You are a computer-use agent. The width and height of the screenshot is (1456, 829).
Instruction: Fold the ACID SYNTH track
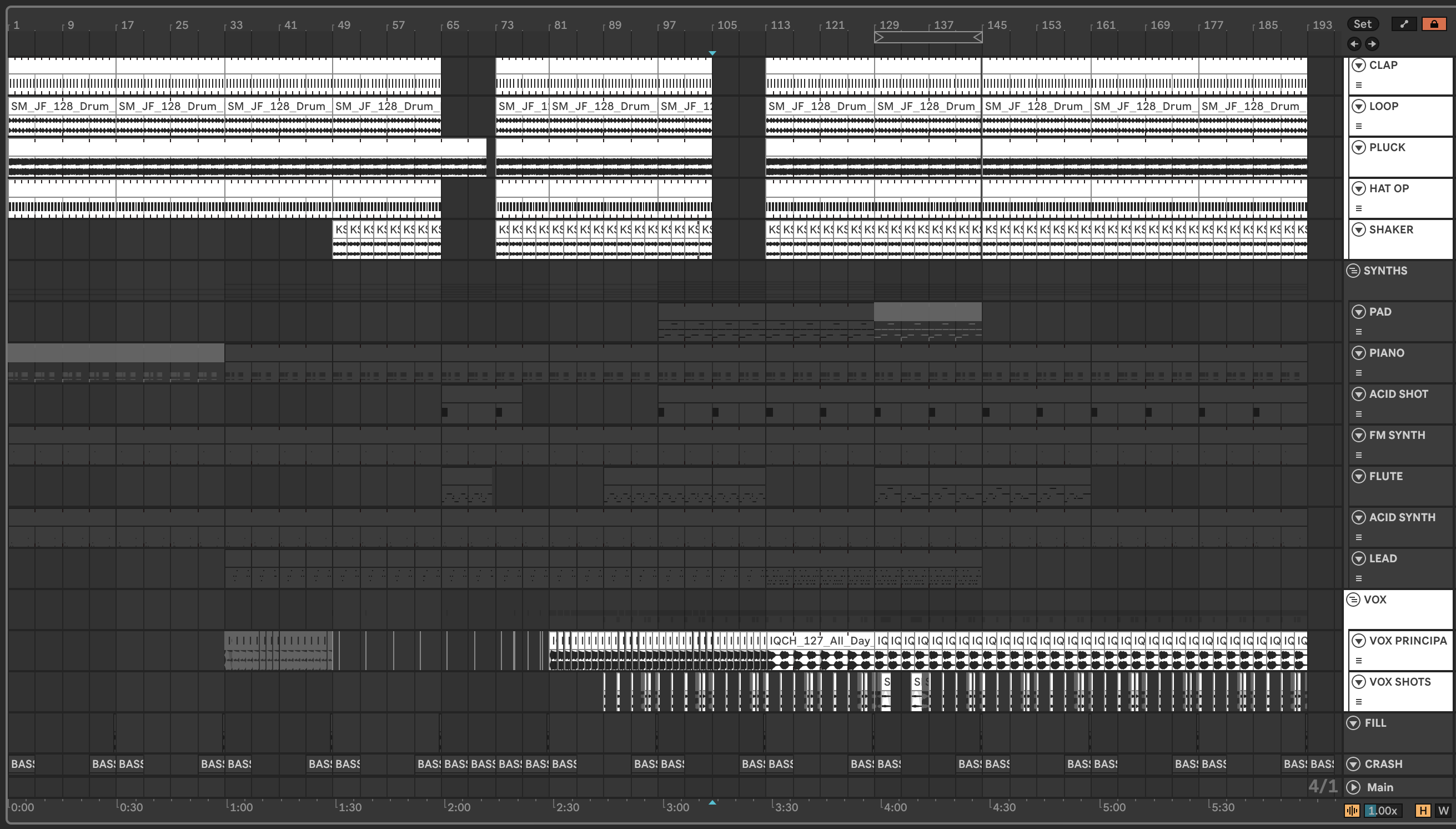point(1359,517)
